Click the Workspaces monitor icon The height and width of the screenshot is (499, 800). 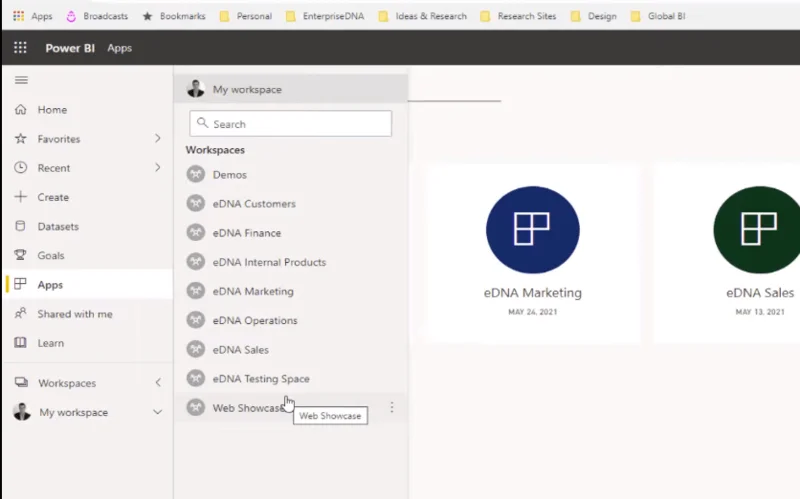[x=21, y=382]
